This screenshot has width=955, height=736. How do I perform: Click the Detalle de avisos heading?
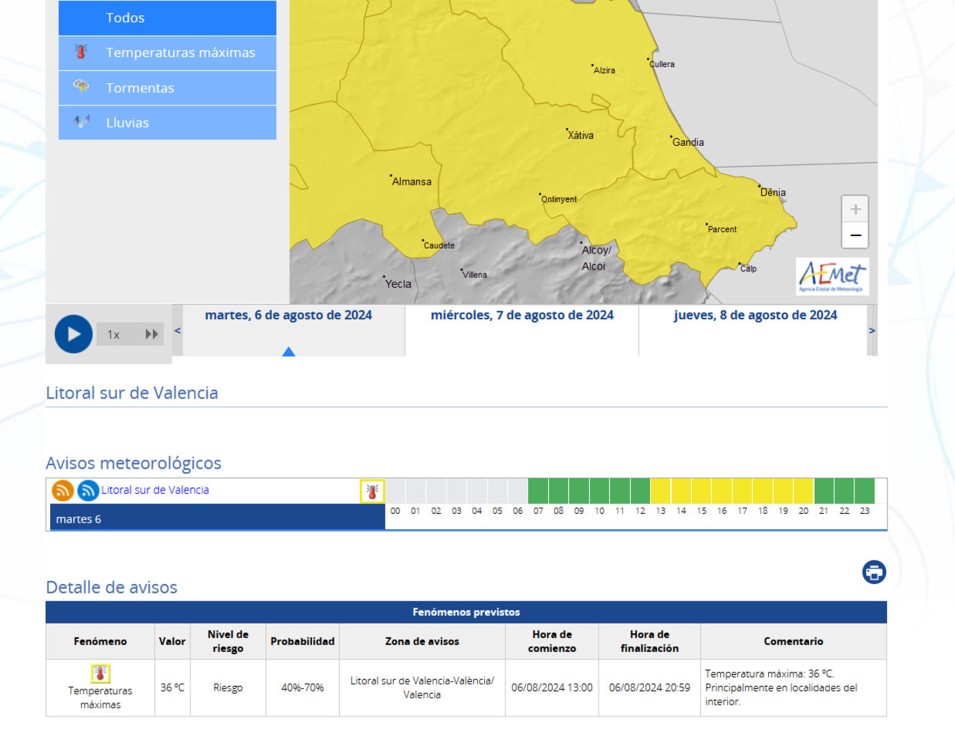click(111, 587)
